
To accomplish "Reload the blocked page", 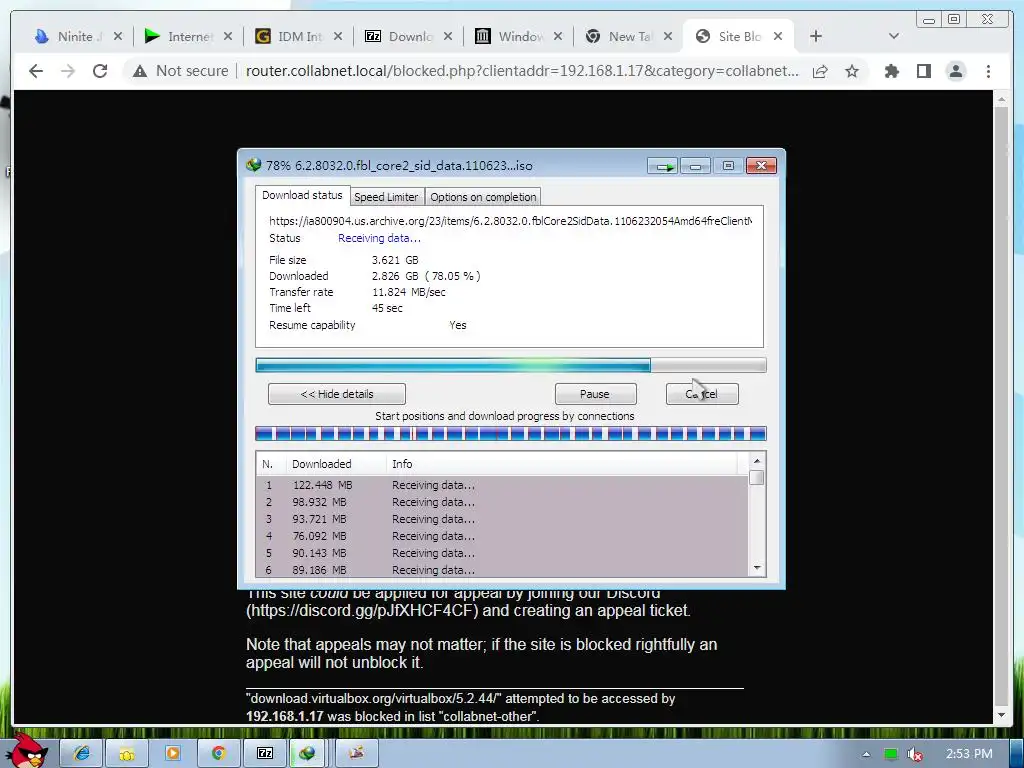I will [100, 71].
